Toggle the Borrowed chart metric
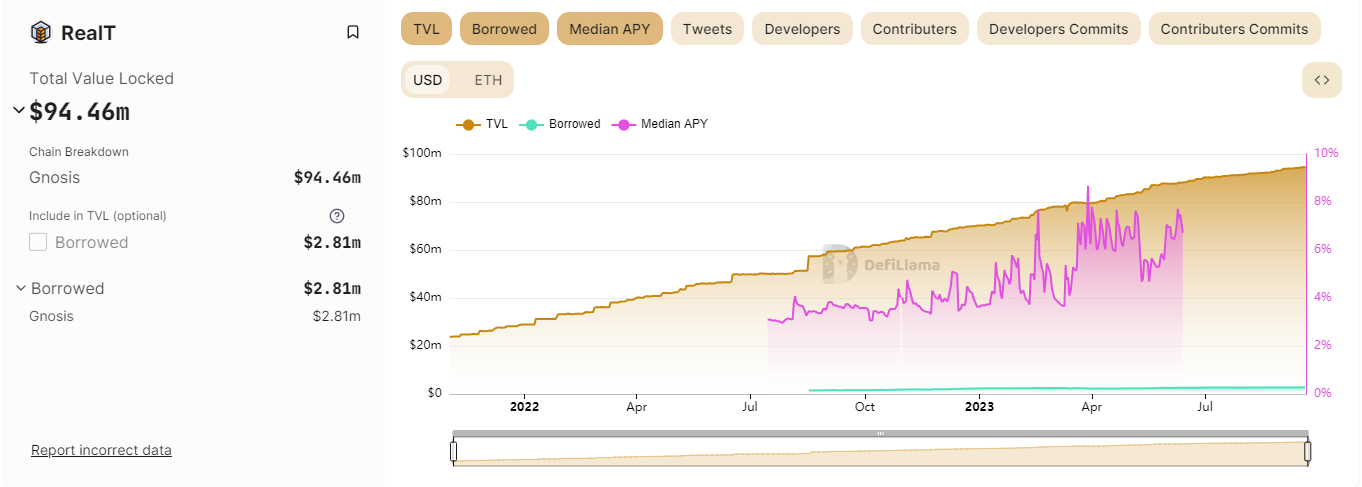 pyautogui.click(x=504, y=29)
